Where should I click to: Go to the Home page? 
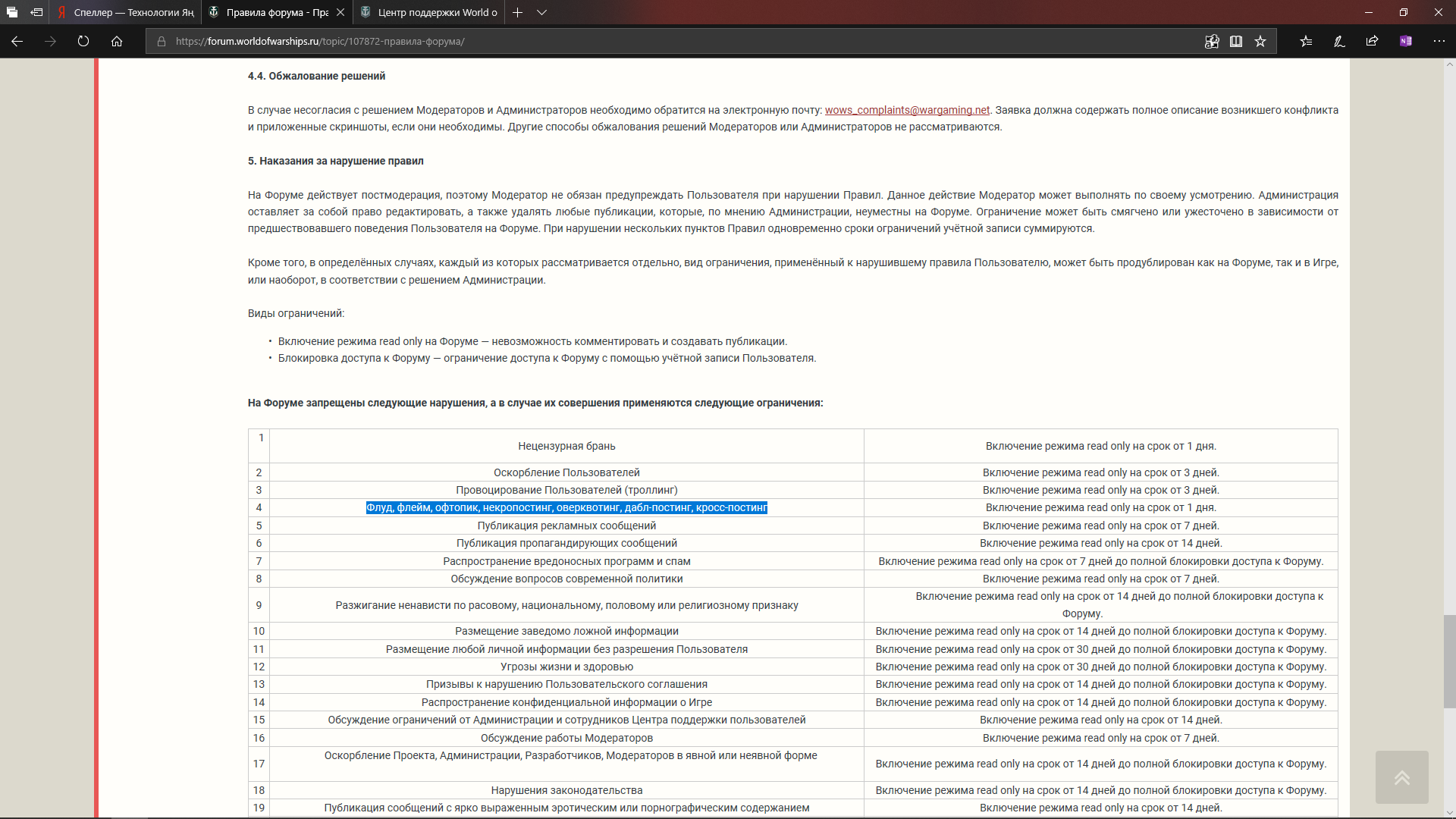(117, 41)
